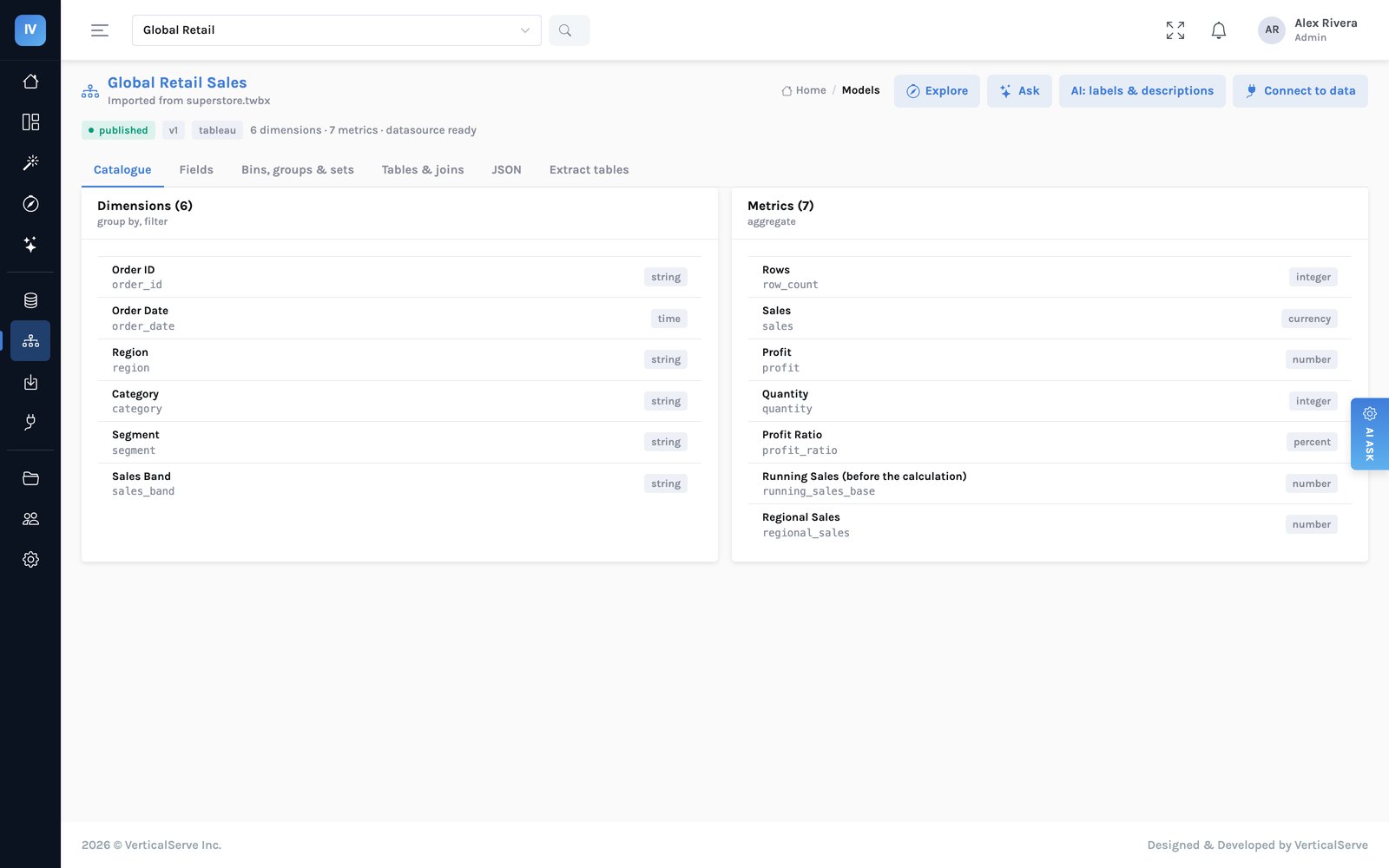Select the Models hierarchy sidebar icon
This screenshot has width=1389, height=868.
(x=30, y=341)
